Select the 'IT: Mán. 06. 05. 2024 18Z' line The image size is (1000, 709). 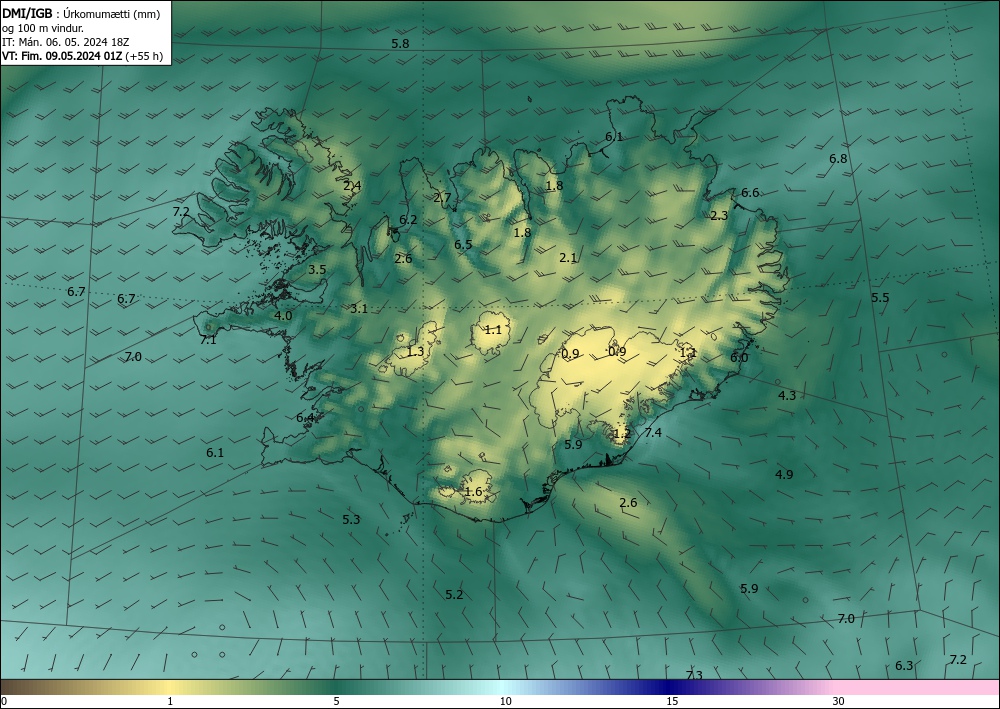pos(66,42)
